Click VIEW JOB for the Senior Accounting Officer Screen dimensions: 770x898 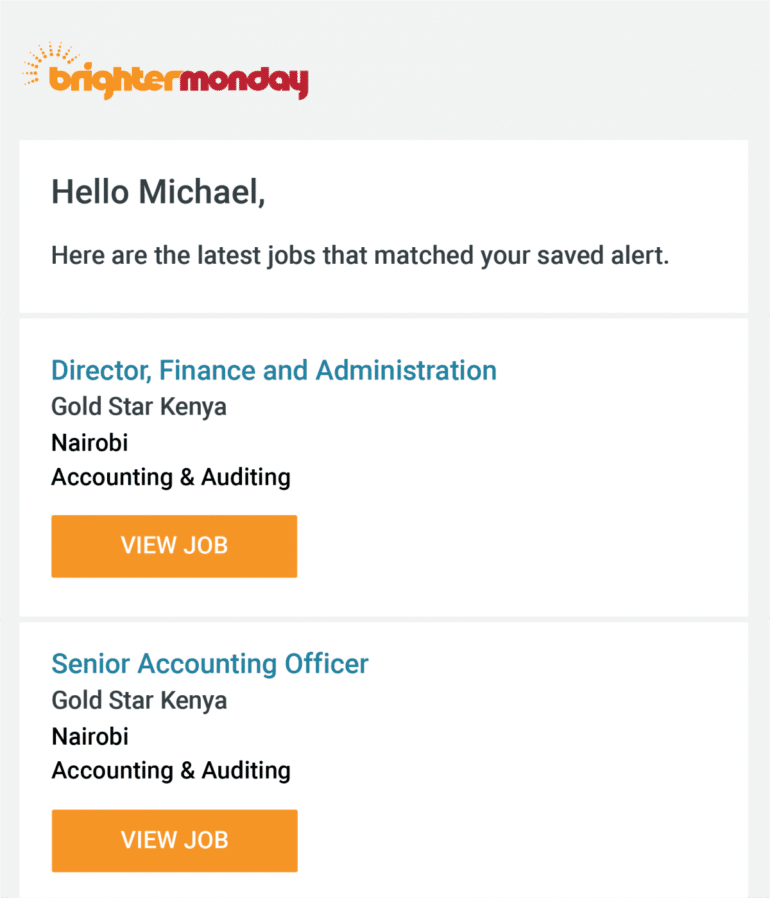pyautogui.click(x=174, y=840)
